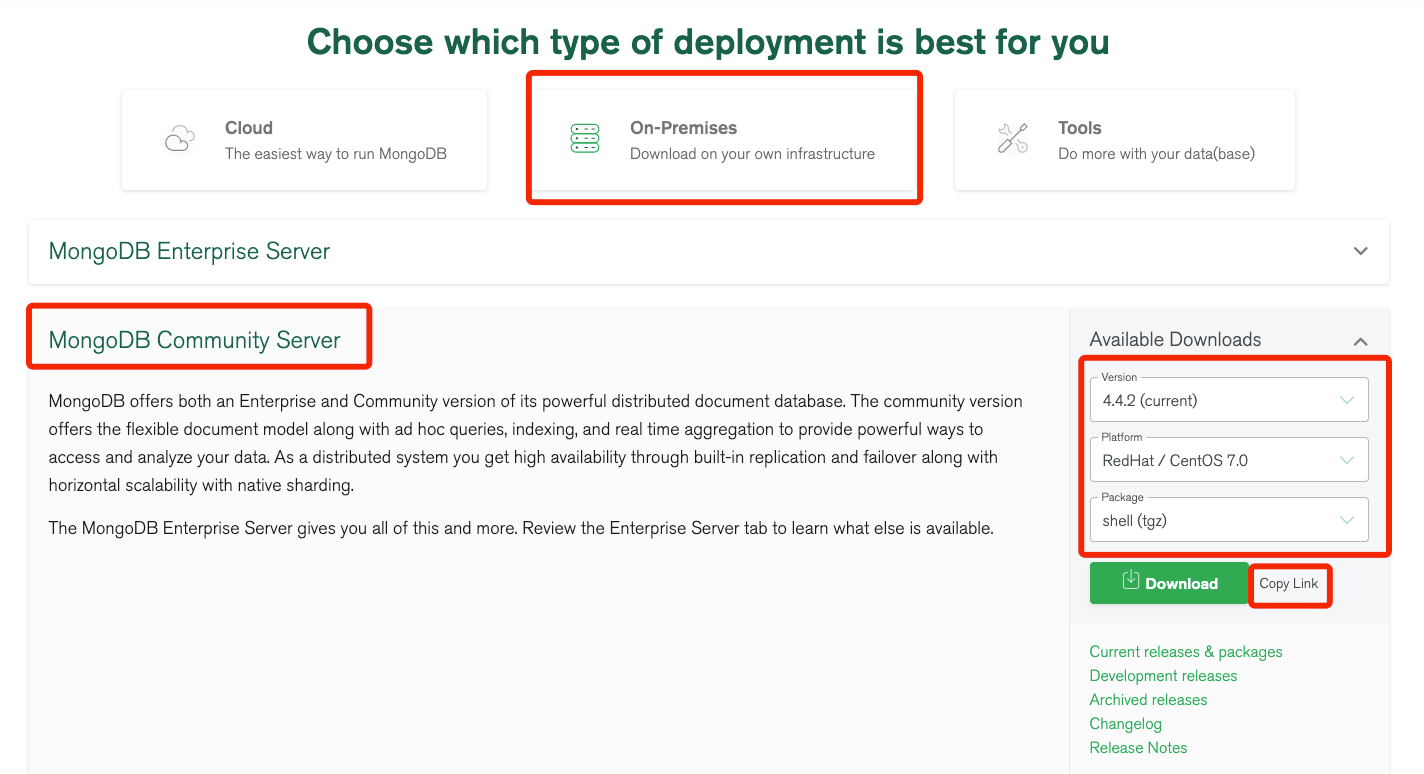Click 'The easiest way to run MongoDB' text
The image size is (1424, 774).
click(336, 154)
